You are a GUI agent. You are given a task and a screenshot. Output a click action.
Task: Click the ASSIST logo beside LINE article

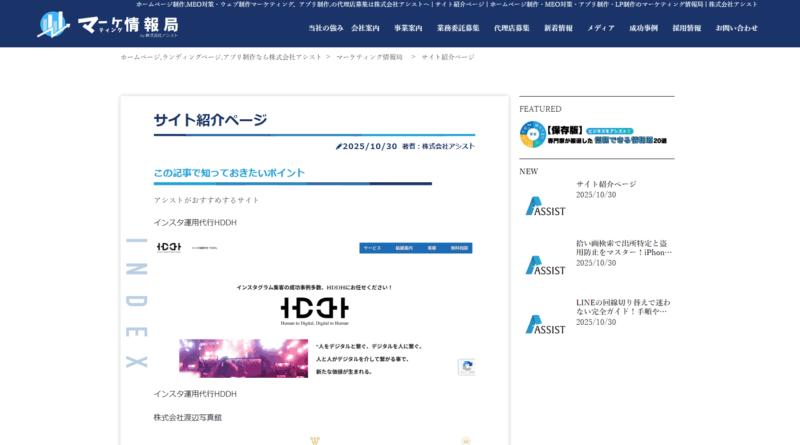point(546,324)
